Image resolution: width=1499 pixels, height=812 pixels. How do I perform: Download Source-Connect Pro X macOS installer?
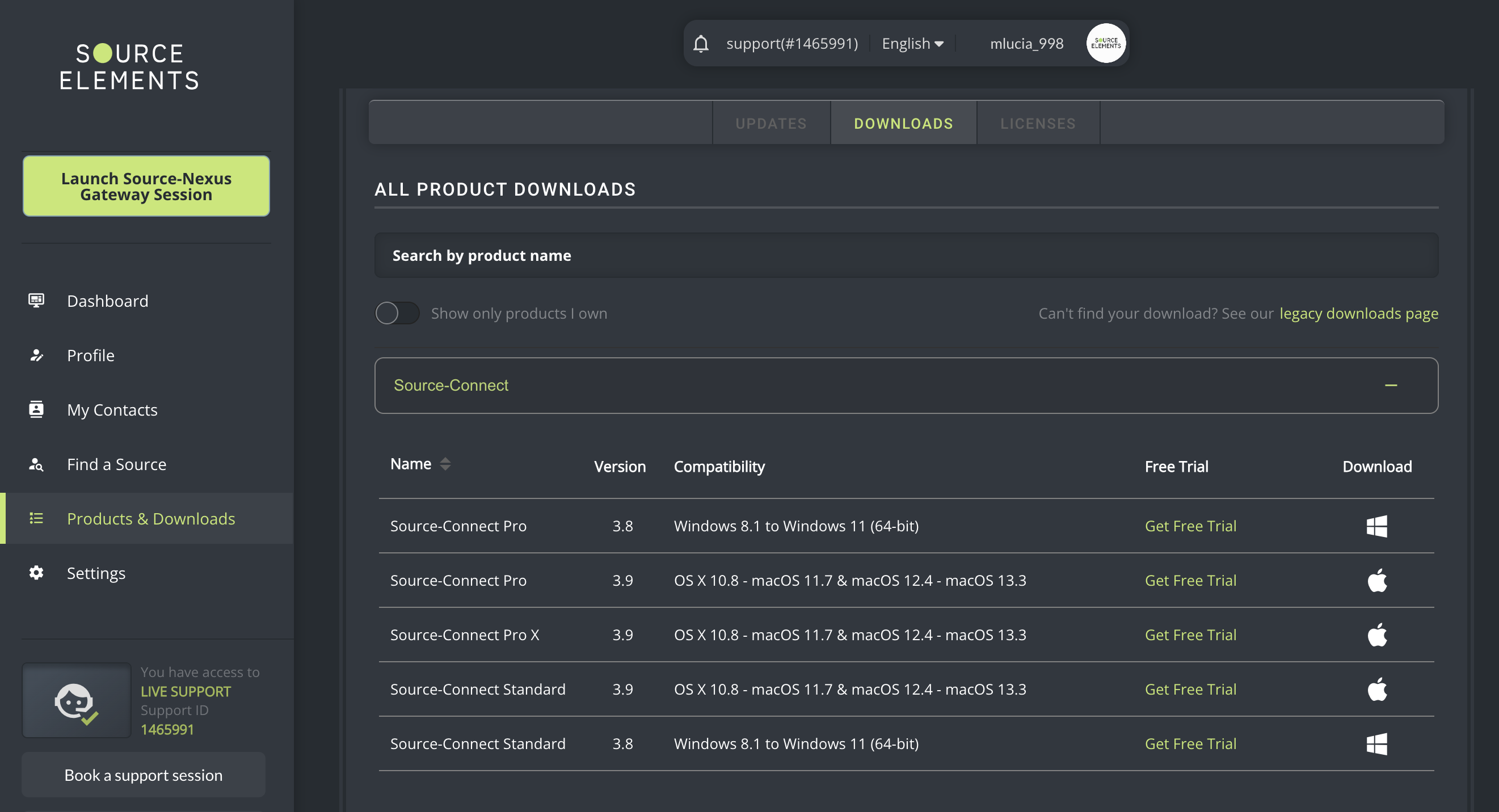tap(1376, 635)
